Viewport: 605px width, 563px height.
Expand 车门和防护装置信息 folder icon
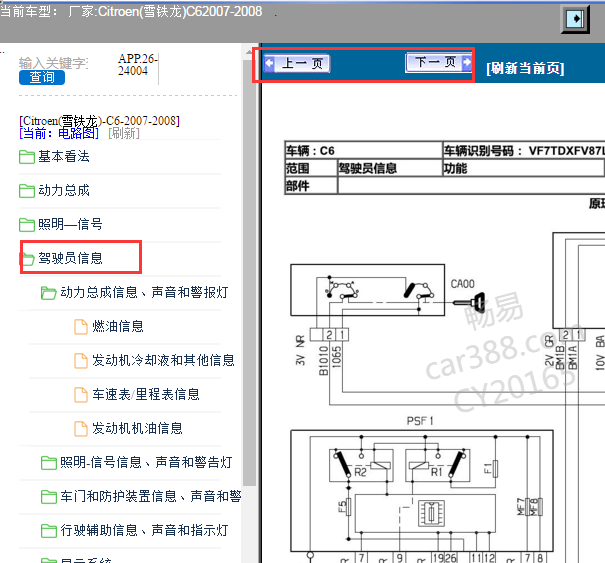coord(49,497)
